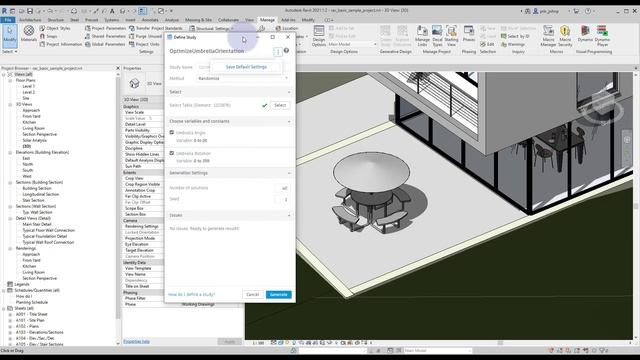Image resolution: width=640 pixels, height=360 pixels.
Task: Click the Location tool
Action: coord(287,28)
